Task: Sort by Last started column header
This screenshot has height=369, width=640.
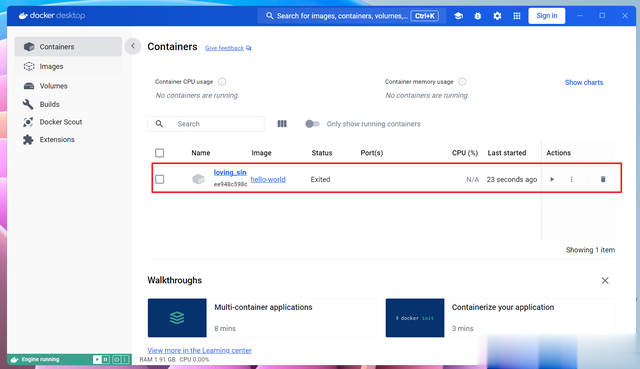Action: click(507, 153)
